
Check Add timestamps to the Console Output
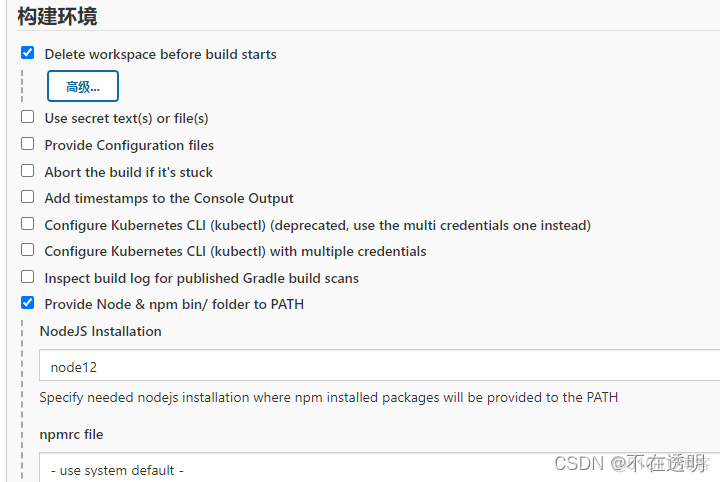(27, 198)
